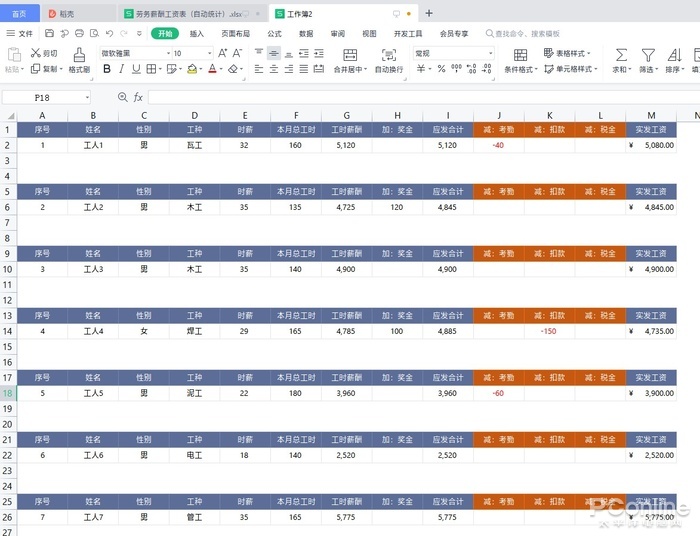Viewport: 700px width, 536px height.
Task: Apply justify alignment icon
Action: click(x=304, y=69)
